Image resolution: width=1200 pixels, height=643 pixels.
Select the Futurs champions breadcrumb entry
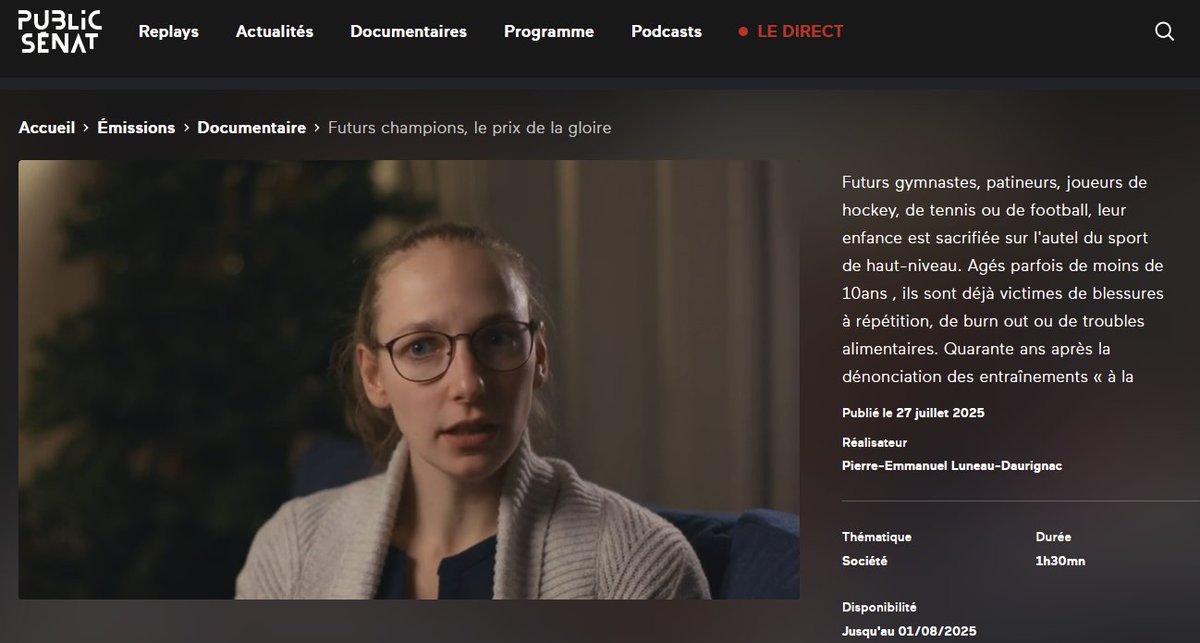click(471, 127)
